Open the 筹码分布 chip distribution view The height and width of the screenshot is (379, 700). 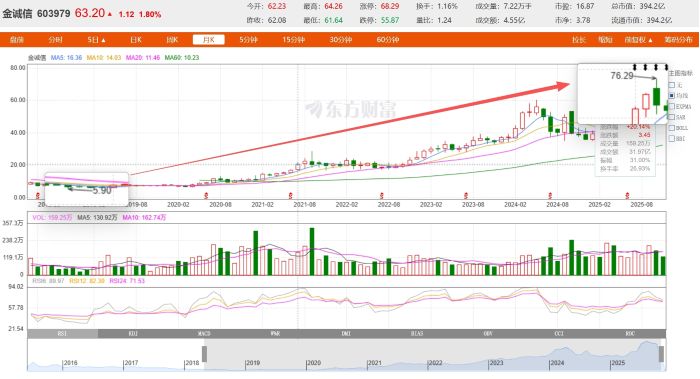pos(678,40)
